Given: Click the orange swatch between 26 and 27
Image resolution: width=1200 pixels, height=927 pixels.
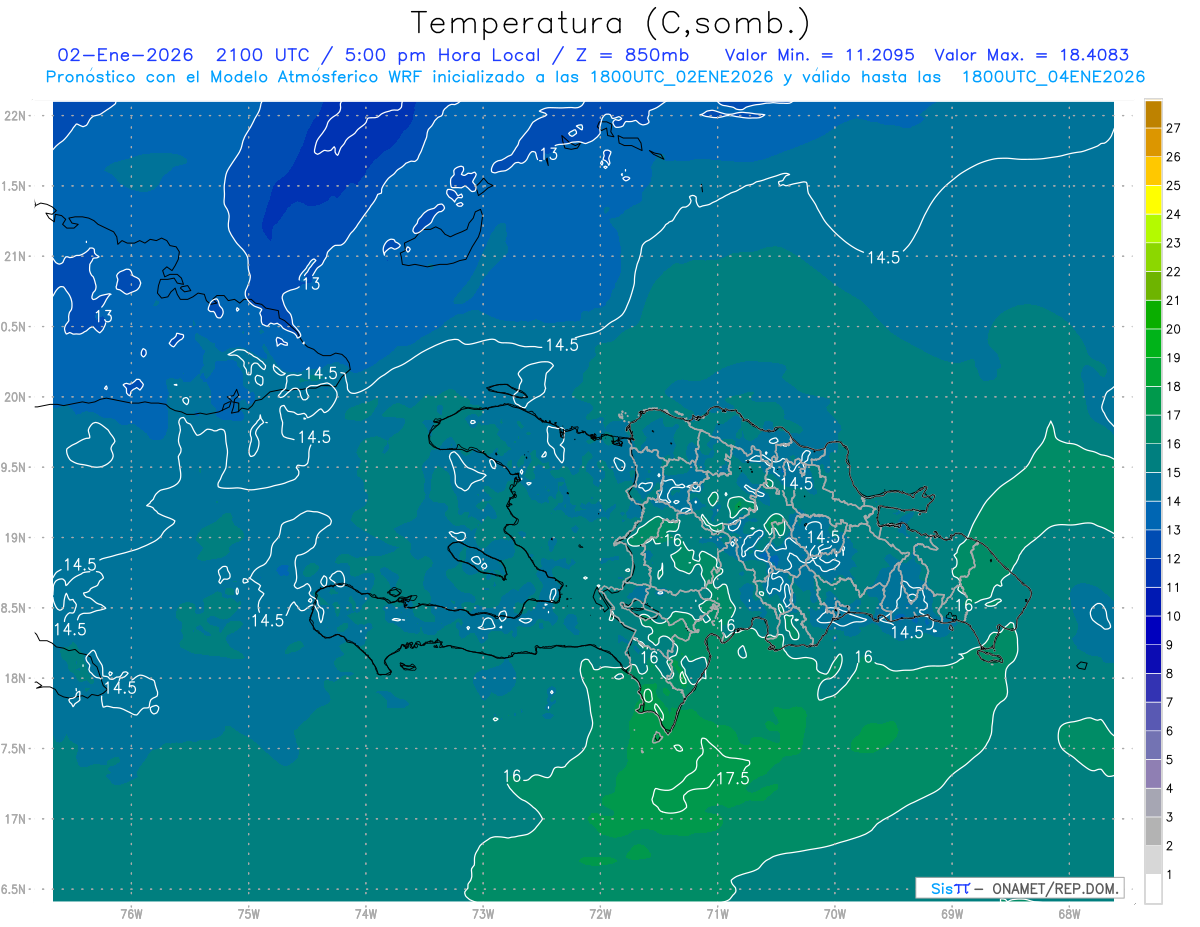Looking at the screenshot, I should [x=1154, y=142].
